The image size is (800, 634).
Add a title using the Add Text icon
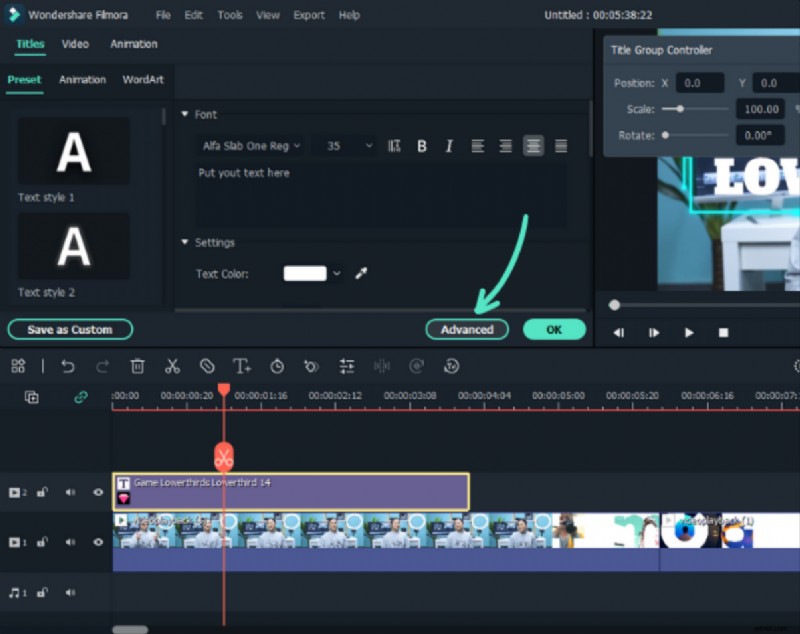click(x=241, y=366)
